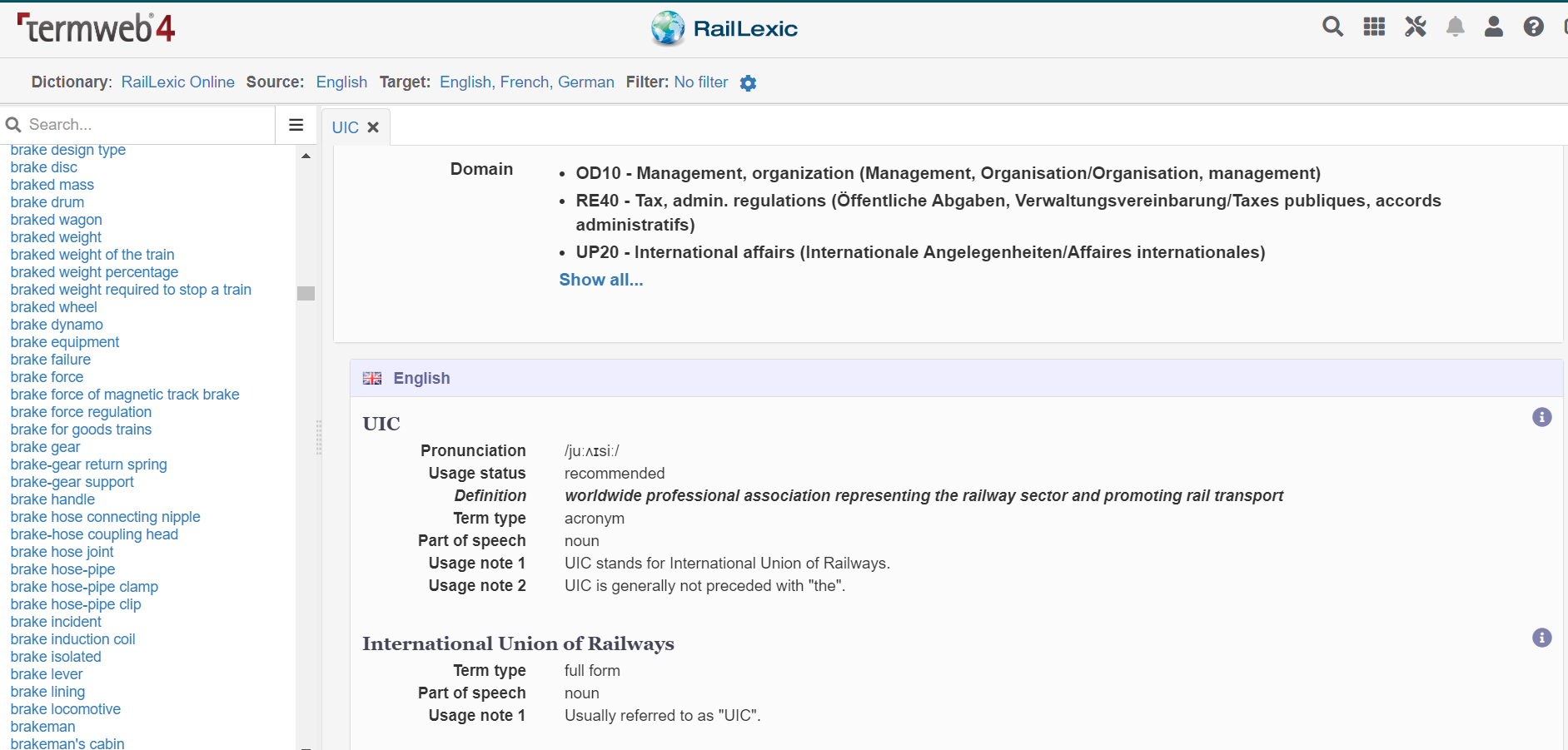Screen dimensions: 1568x750
Task: Open term 'brake-gear return spring'
Action: (x=88, y=464)
